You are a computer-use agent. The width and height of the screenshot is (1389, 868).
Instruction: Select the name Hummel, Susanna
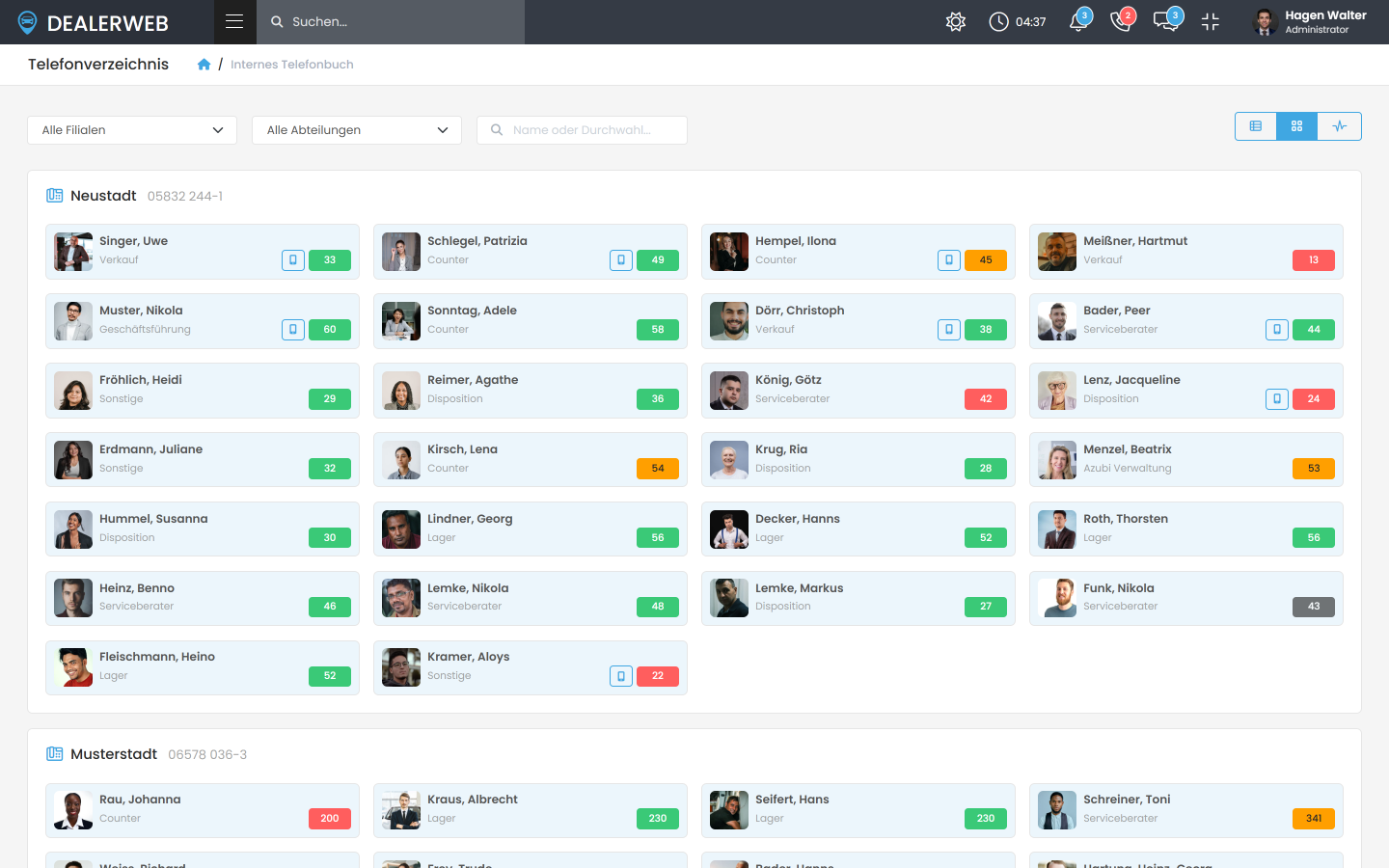[153, 519]
